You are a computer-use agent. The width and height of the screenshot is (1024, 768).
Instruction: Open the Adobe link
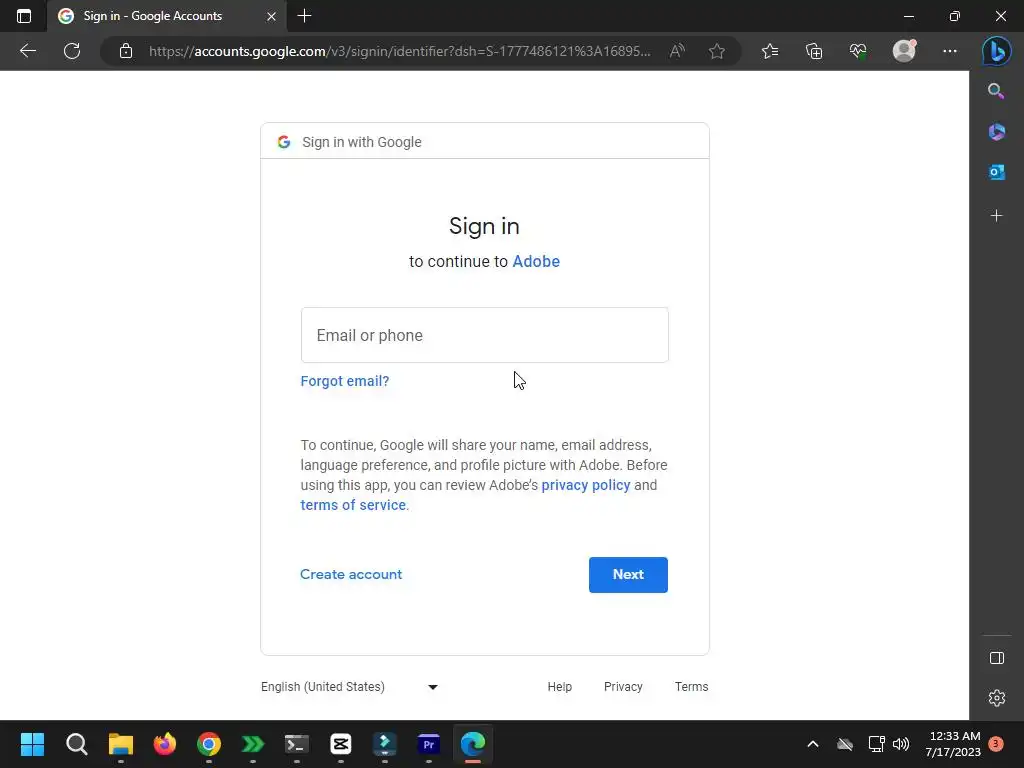[536, 261]
